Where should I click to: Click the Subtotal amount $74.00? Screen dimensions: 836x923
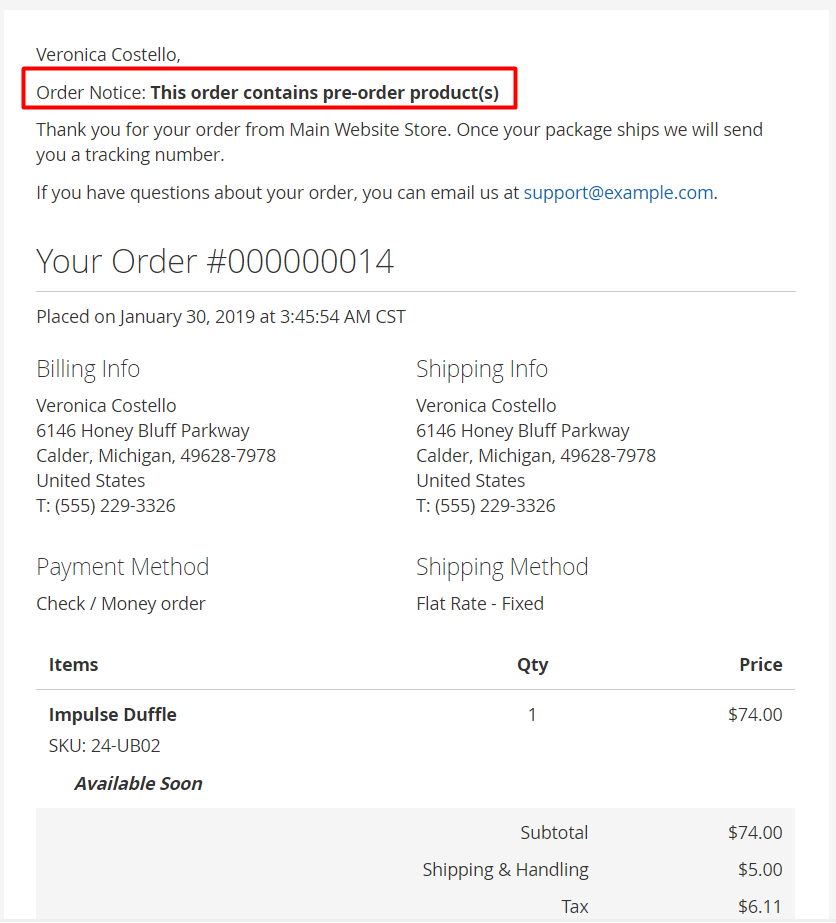(755, 833)
